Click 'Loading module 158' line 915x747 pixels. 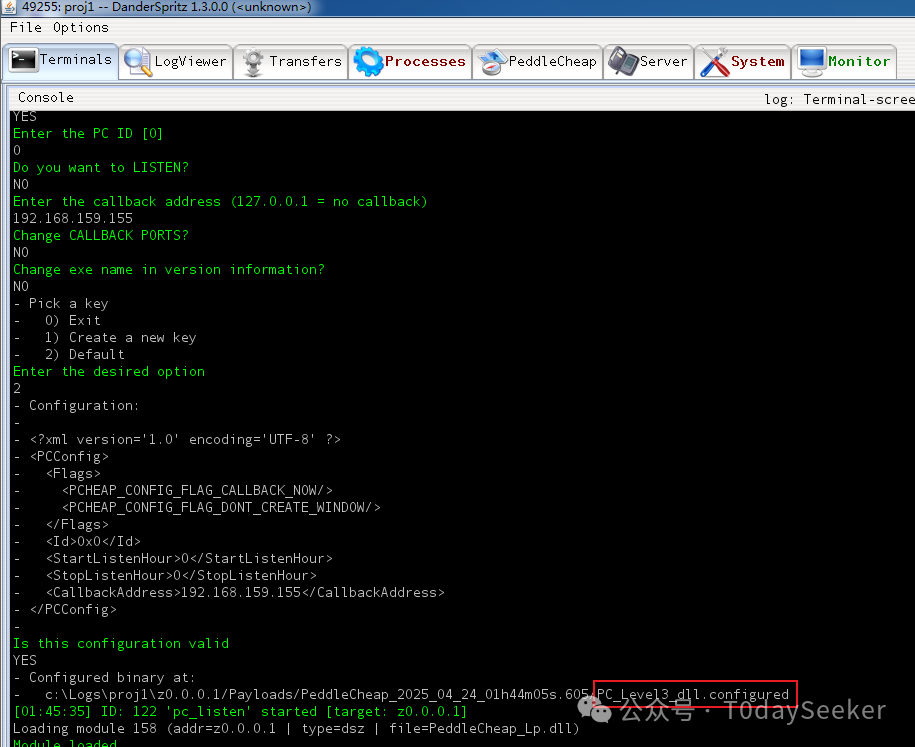(296, 728)
